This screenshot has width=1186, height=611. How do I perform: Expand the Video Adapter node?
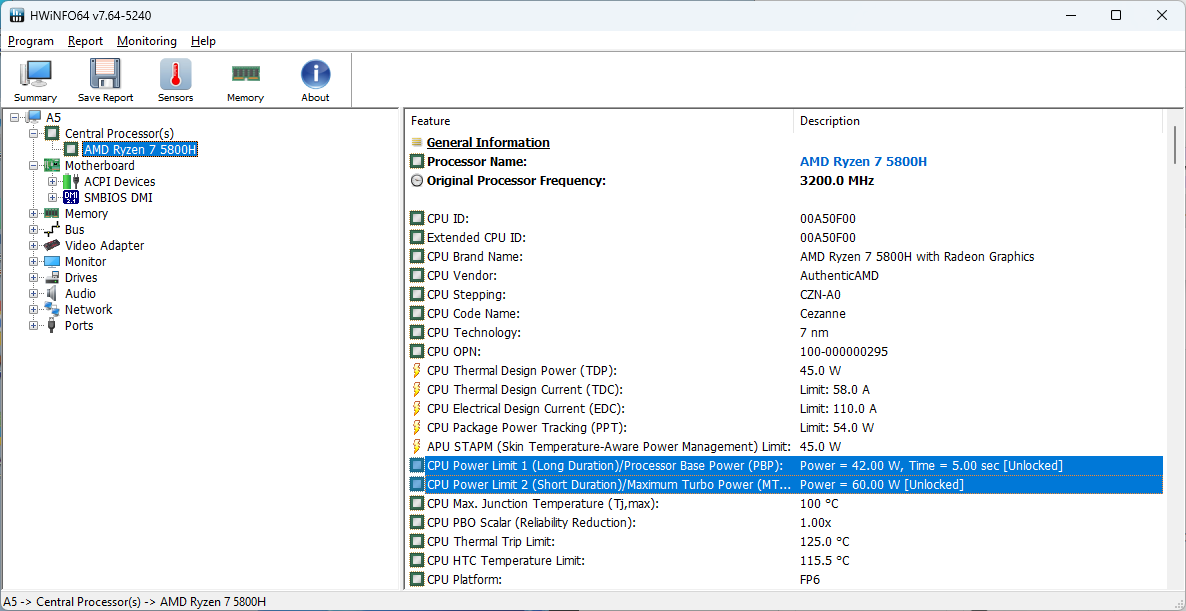pyautogui.click(x=33, y=246)
